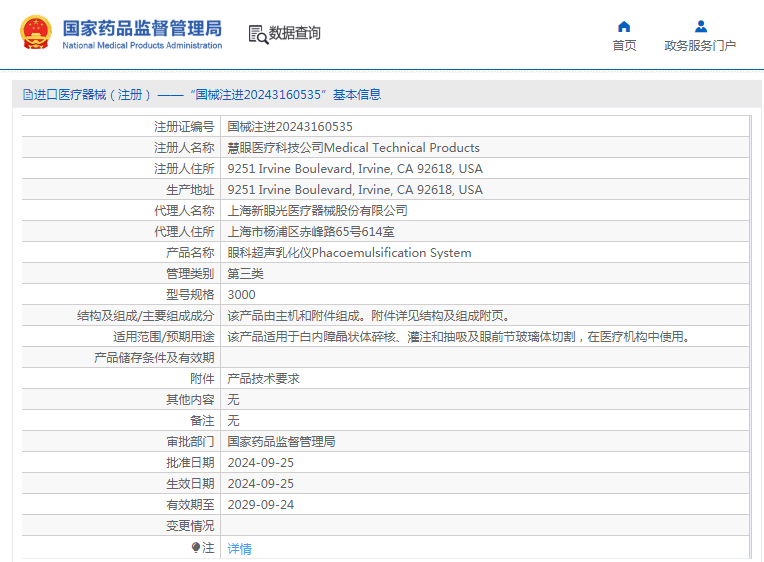Click the 附件 row label
Viewport: 764px width, 562px height.
(202, 378)
